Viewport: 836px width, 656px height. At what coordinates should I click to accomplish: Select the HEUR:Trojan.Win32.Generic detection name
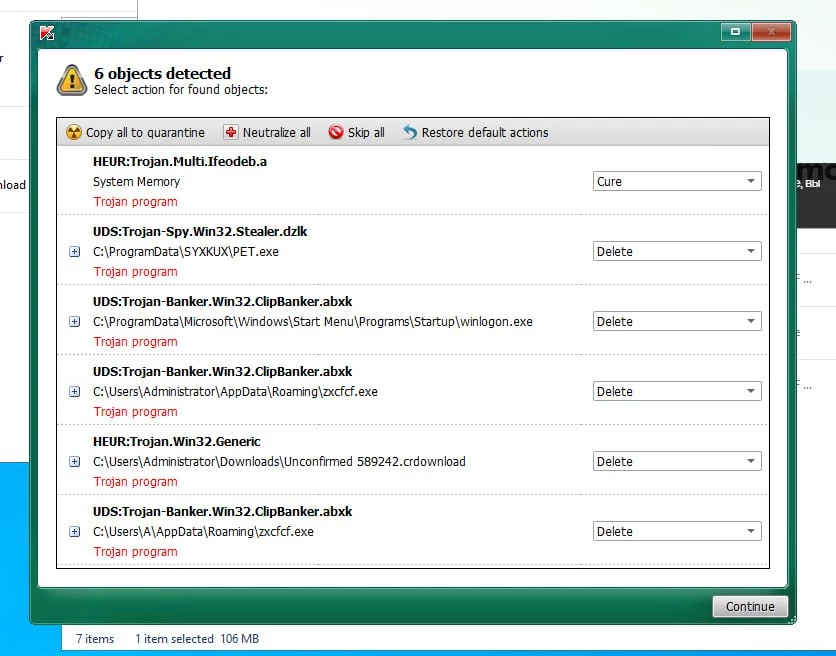click(x=177, y=442)
